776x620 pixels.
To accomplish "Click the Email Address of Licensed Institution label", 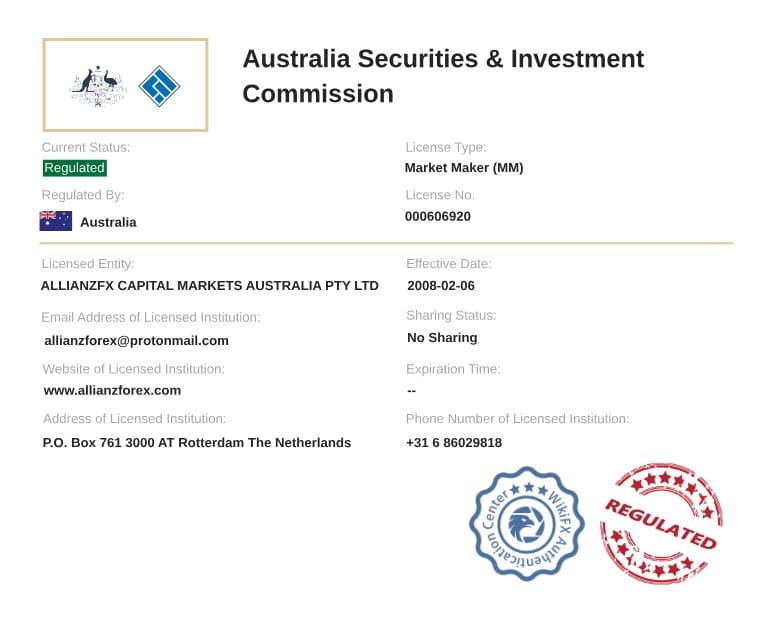I will [x=151, y=317].
